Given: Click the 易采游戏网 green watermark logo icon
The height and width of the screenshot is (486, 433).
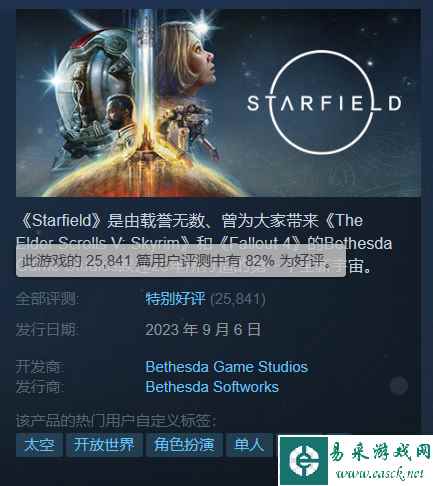Looking at the screenshot, I should point(304,461).
